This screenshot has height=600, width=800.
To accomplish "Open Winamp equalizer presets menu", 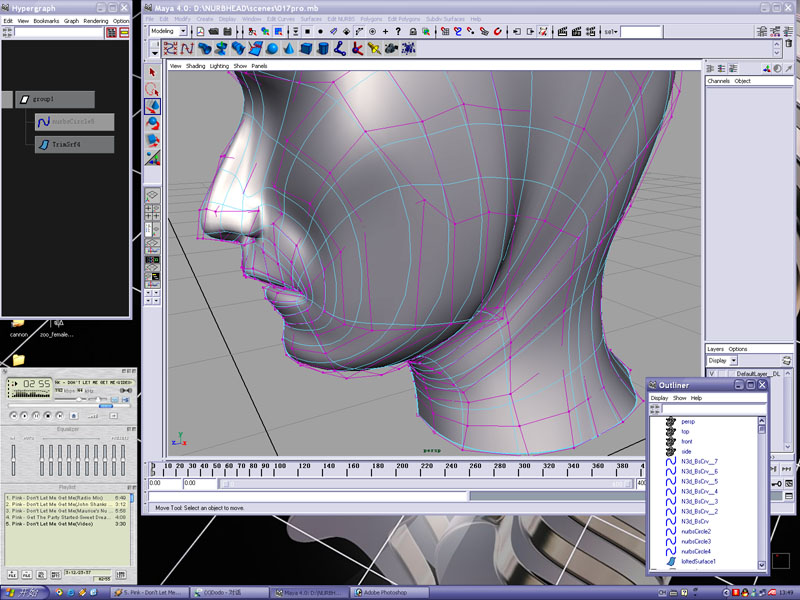I will tap(120, 438).
